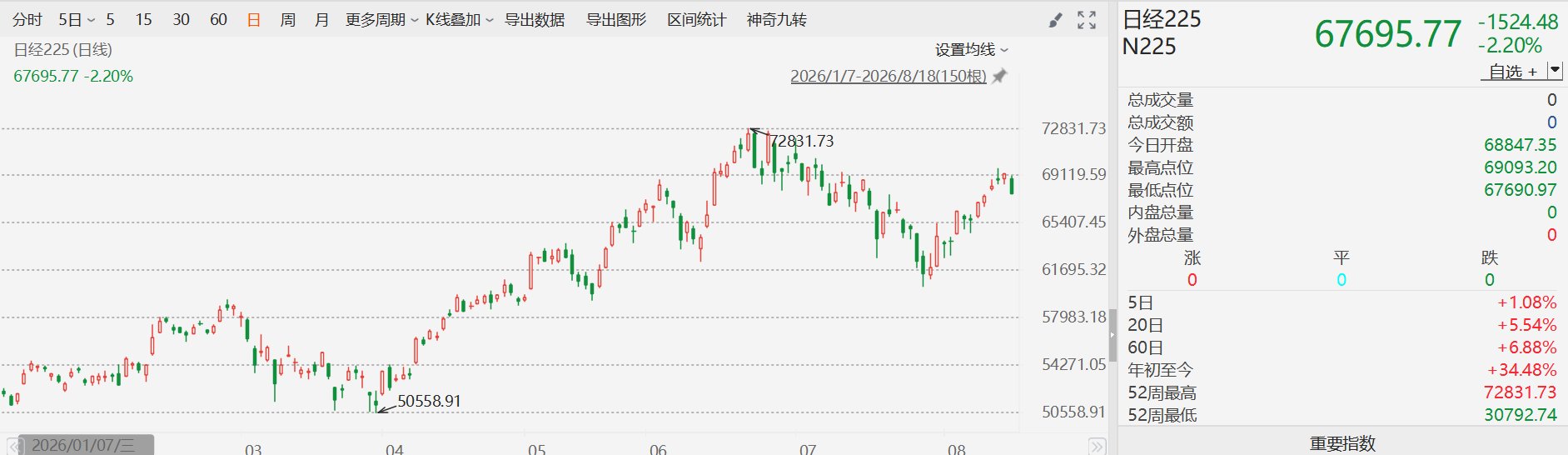Expand 更多周期 dropdown

click(381, 20)
